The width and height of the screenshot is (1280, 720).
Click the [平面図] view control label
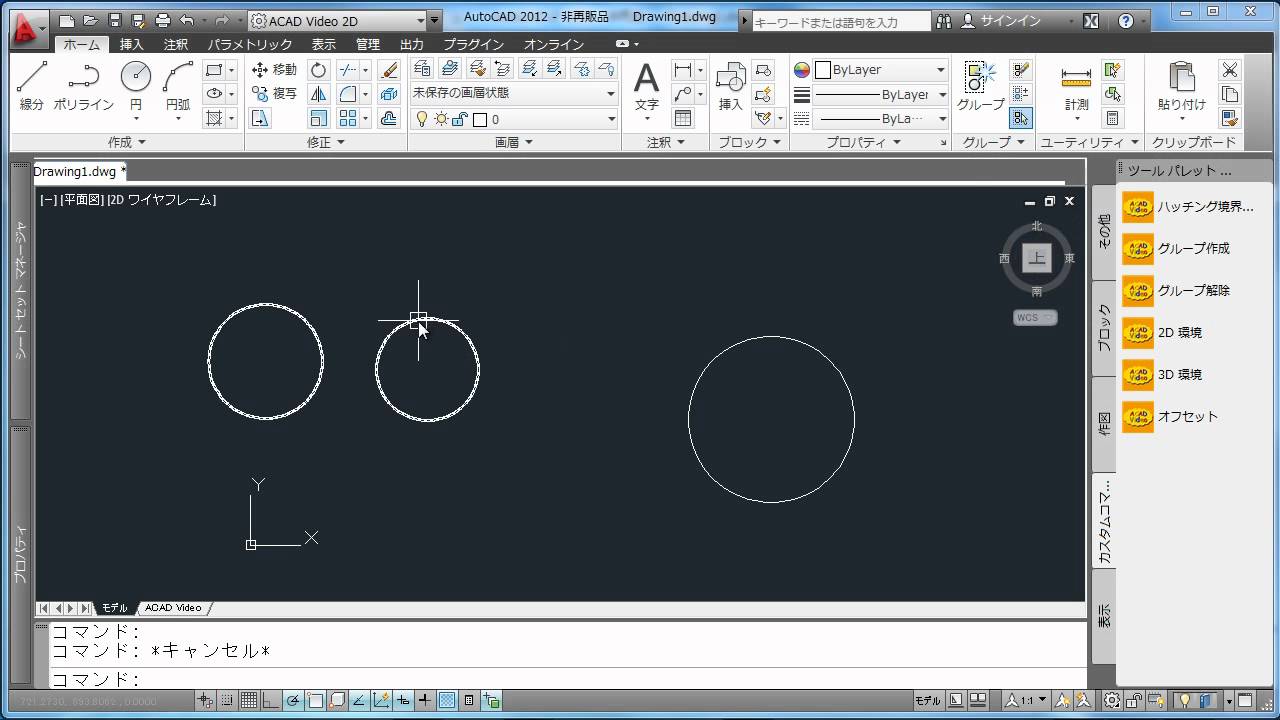pos(82,200)
